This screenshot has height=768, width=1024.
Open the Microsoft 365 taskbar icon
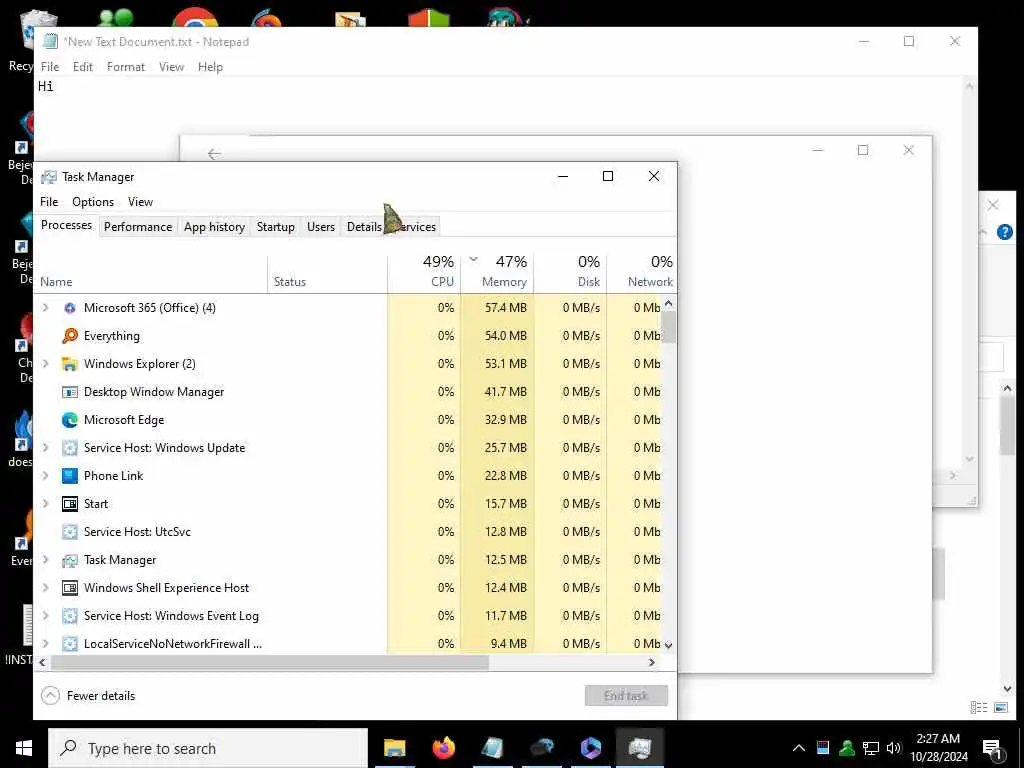(x=590, y=748)
